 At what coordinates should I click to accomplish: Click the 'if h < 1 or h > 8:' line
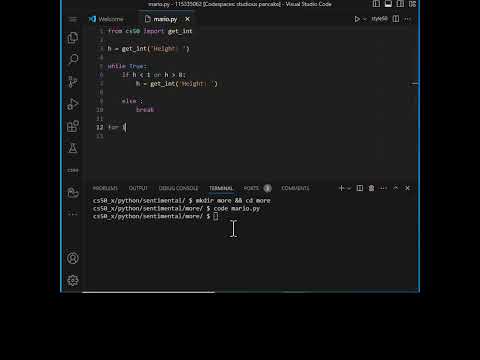154,75
